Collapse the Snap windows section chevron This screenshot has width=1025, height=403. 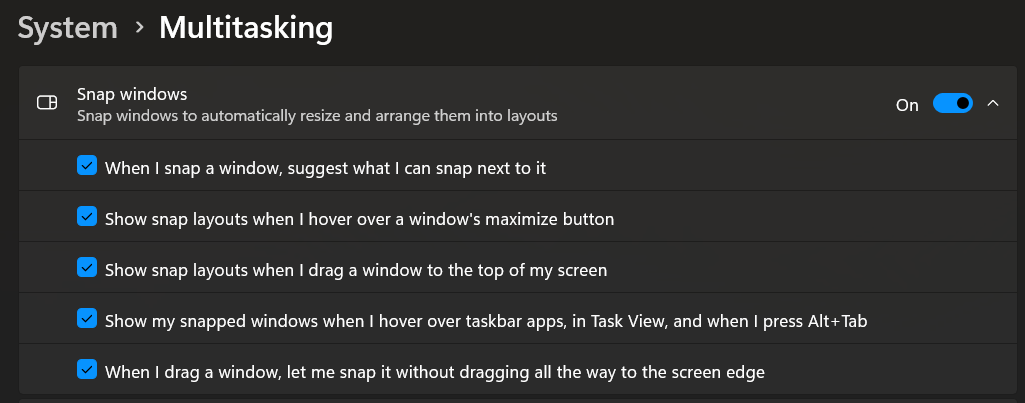pos(993,104)
